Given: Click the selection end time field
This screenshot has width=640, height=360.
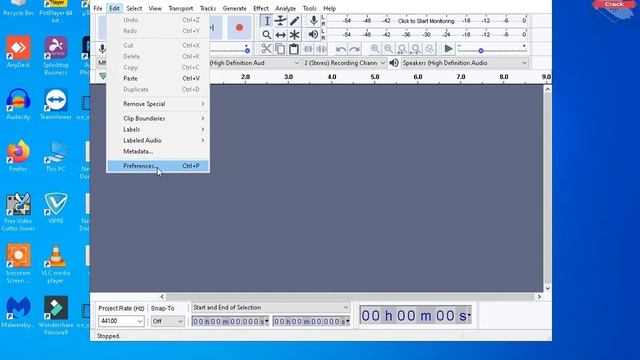Looking at the screenshot, I should tap(311, 322).
